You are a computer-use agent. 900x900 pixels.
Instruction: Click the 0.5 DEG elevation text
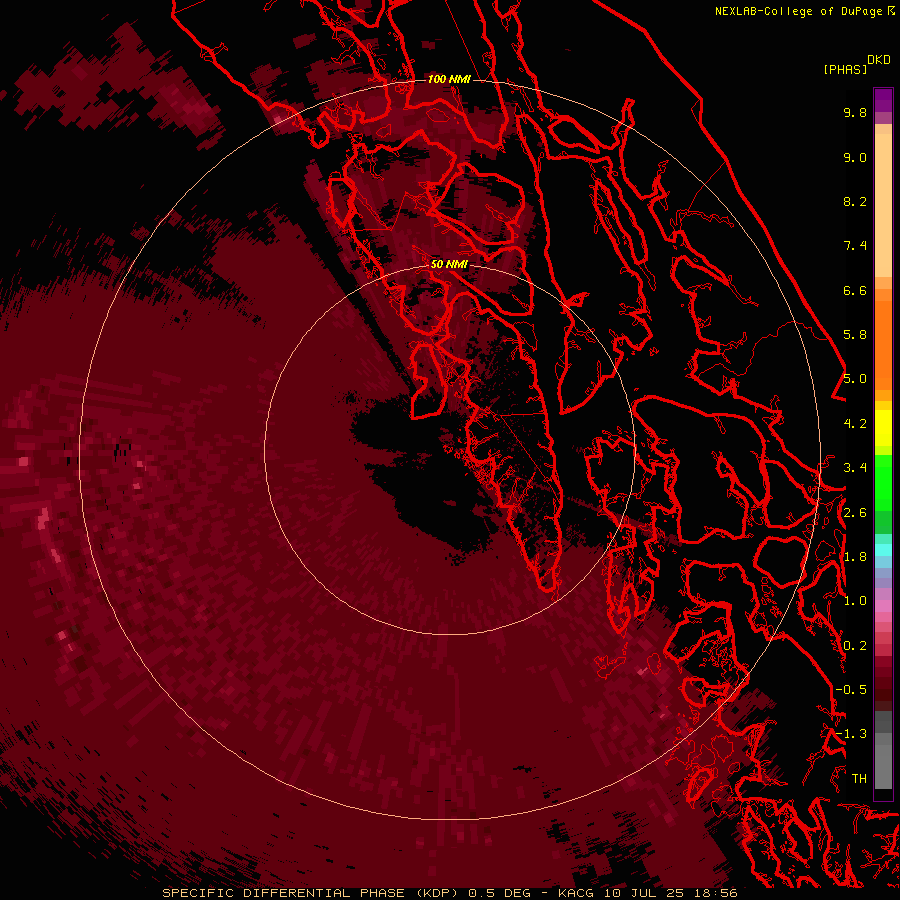point(499,893)
